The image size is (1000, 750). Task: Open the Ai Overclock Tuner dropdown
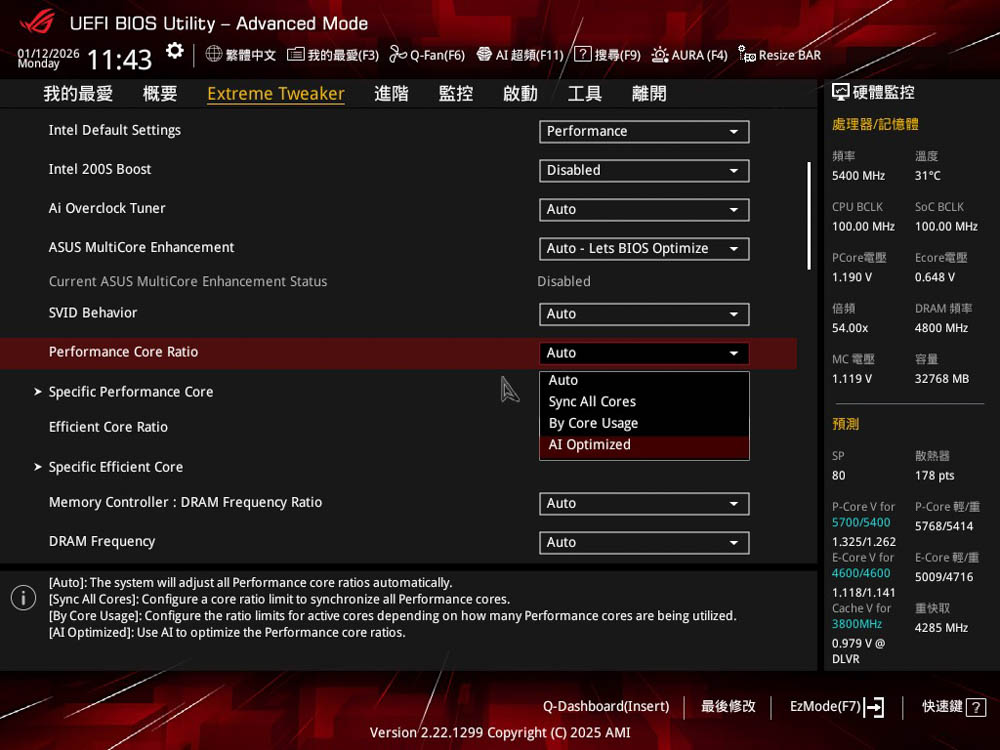click(x=644, y=209)
